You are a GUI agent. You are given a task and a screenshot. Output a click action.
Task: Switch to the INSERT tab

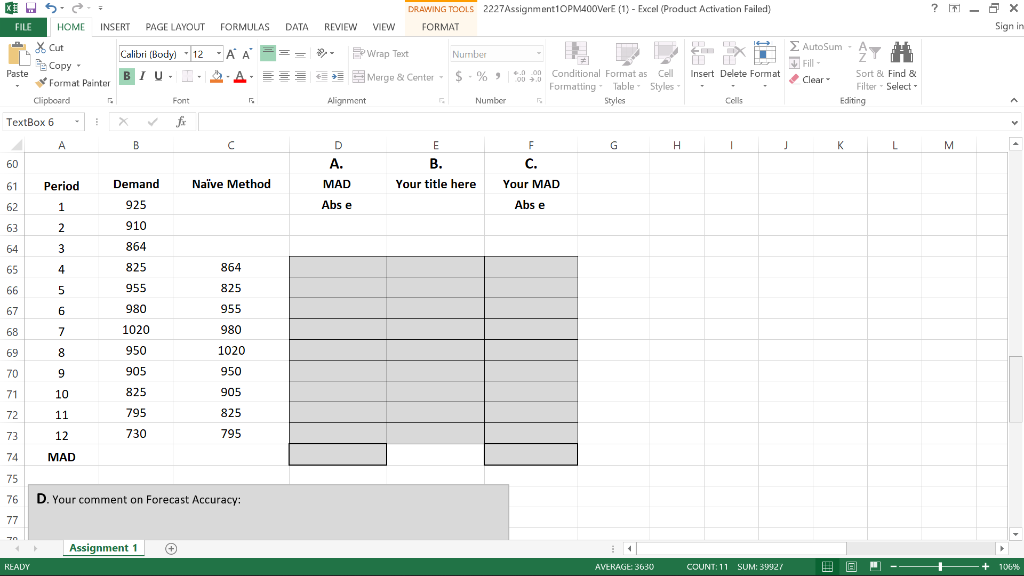tap(115, 27)
